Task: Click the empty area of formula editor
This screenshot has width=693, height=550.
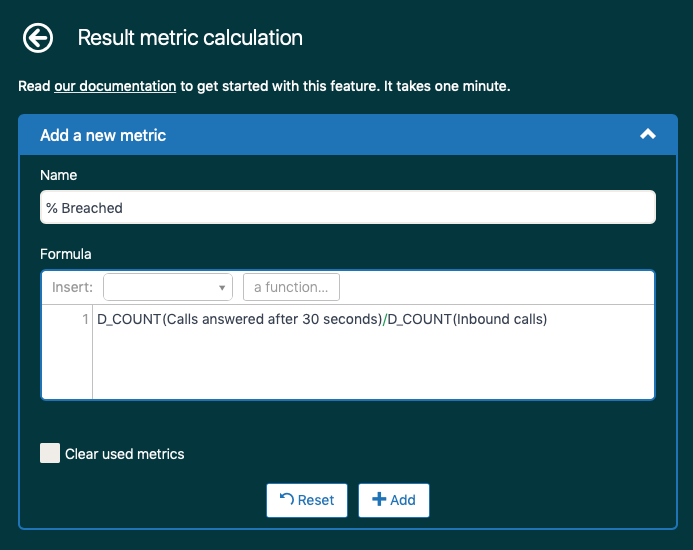Action: [372, 366]
